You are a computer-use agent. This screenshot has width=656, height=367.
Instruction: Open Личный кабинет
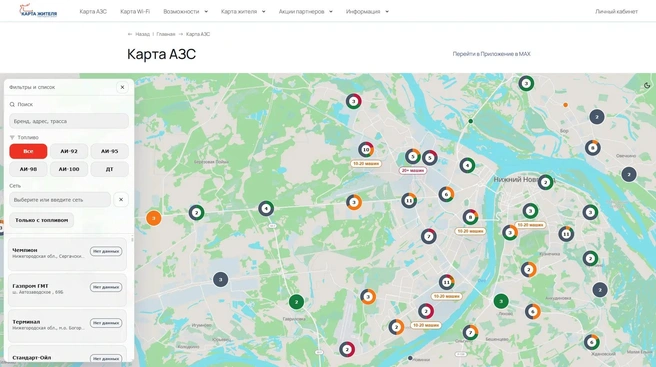click(x=616, y=12)
